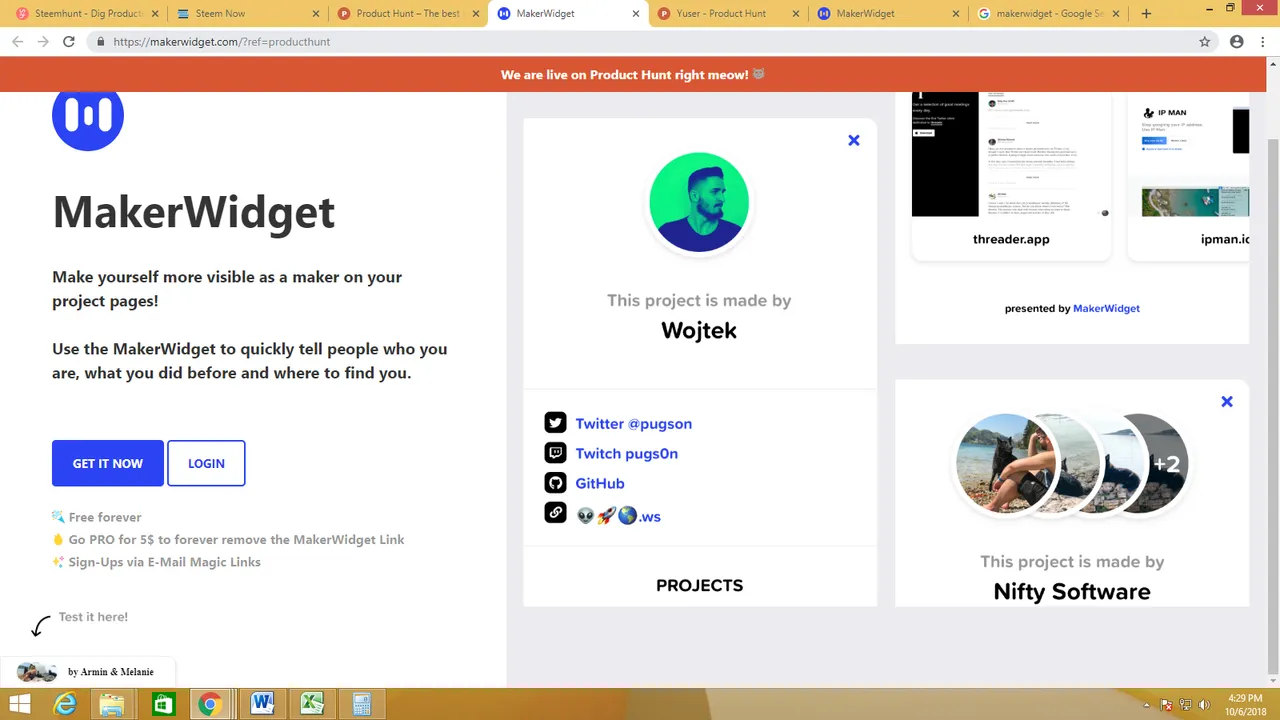This screenshot has width=1280, height=720.
Task: Open the MakerWidget link after presented by
Action: [x=1106, y=308]
